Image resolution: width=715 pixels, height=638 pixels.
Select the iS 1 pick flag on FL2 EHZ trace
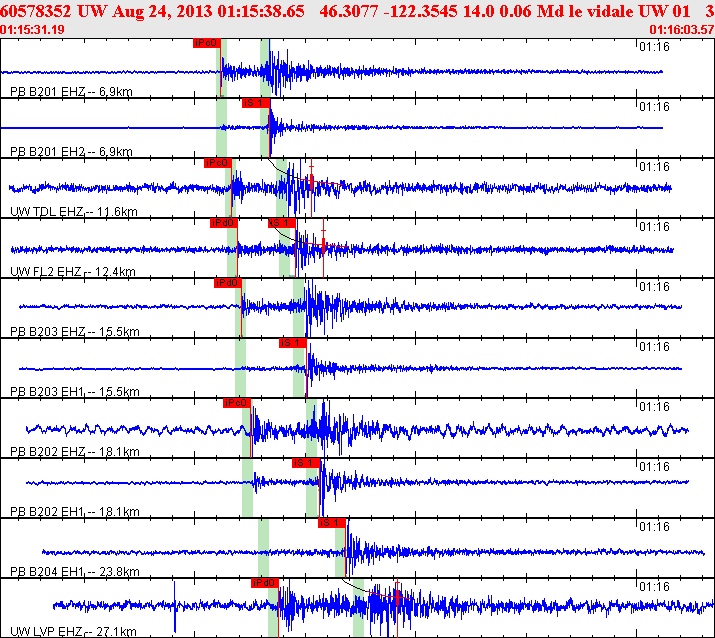click(x=282, y=223)
